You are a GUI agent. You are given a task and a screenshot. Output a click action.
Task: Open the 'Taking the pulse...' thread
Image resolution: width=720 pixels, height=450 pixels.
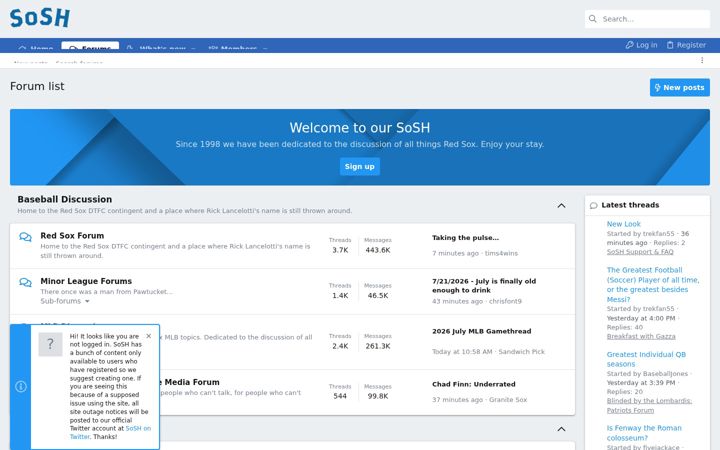pyautogui.click(x=465, y=237)
